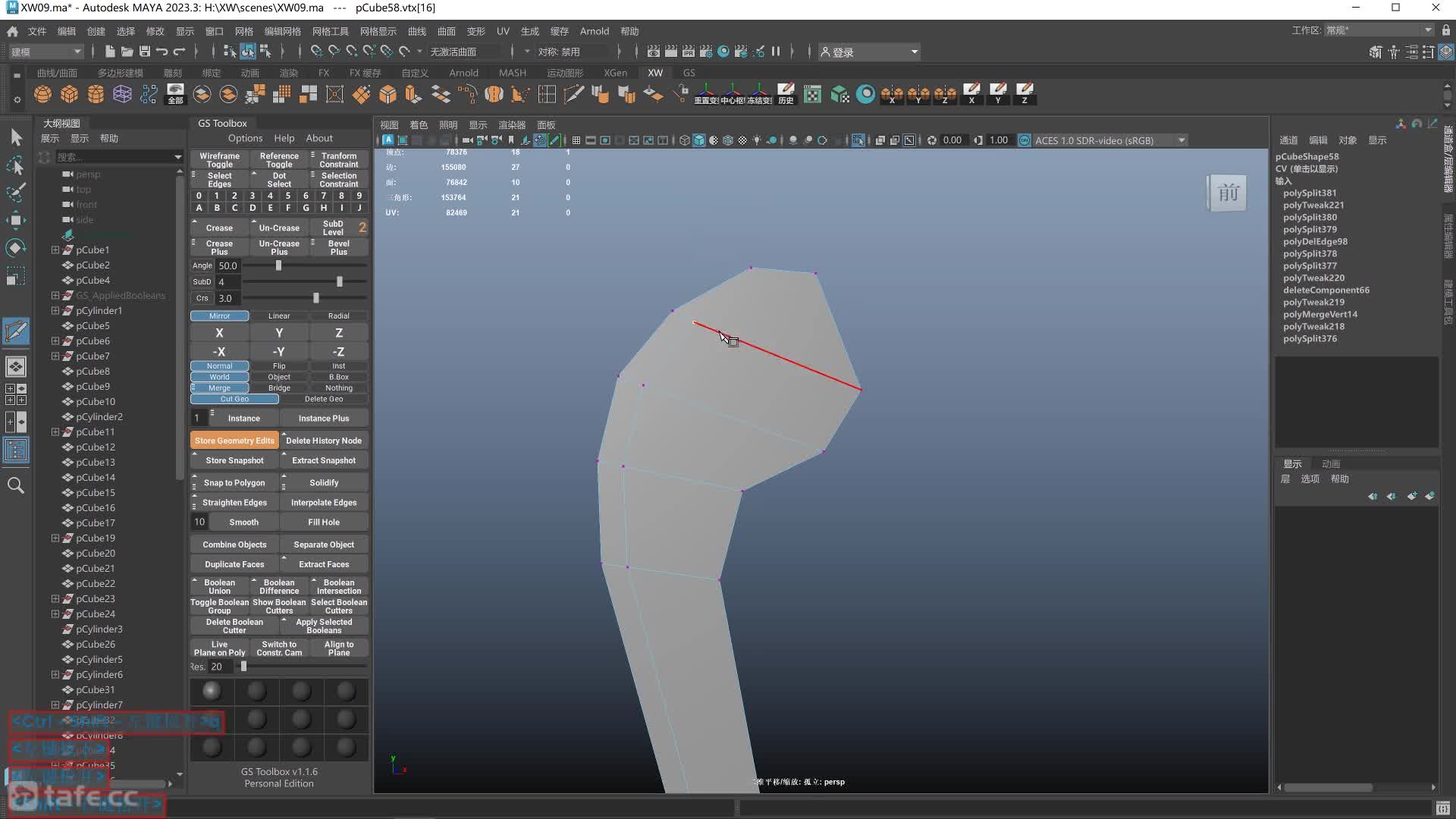Image resolution: width=1456 pixels, height=819 pixels.
Task: Open the workspace 常规 dropdown
Action: click(x=1379, y=30)
